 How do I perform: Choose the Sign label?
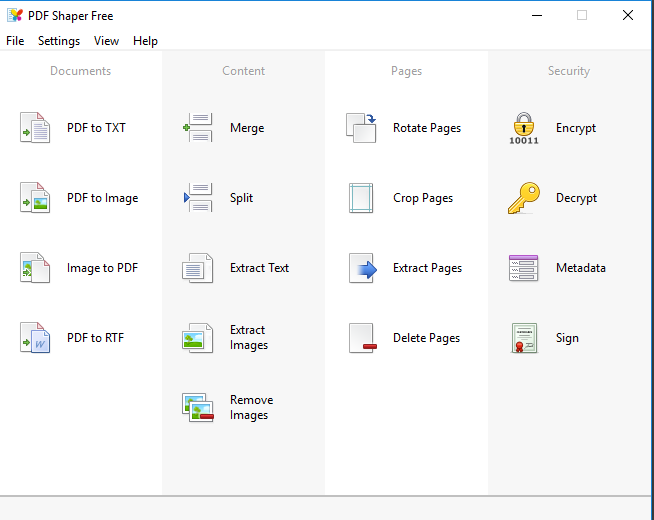tap(567, 338)
